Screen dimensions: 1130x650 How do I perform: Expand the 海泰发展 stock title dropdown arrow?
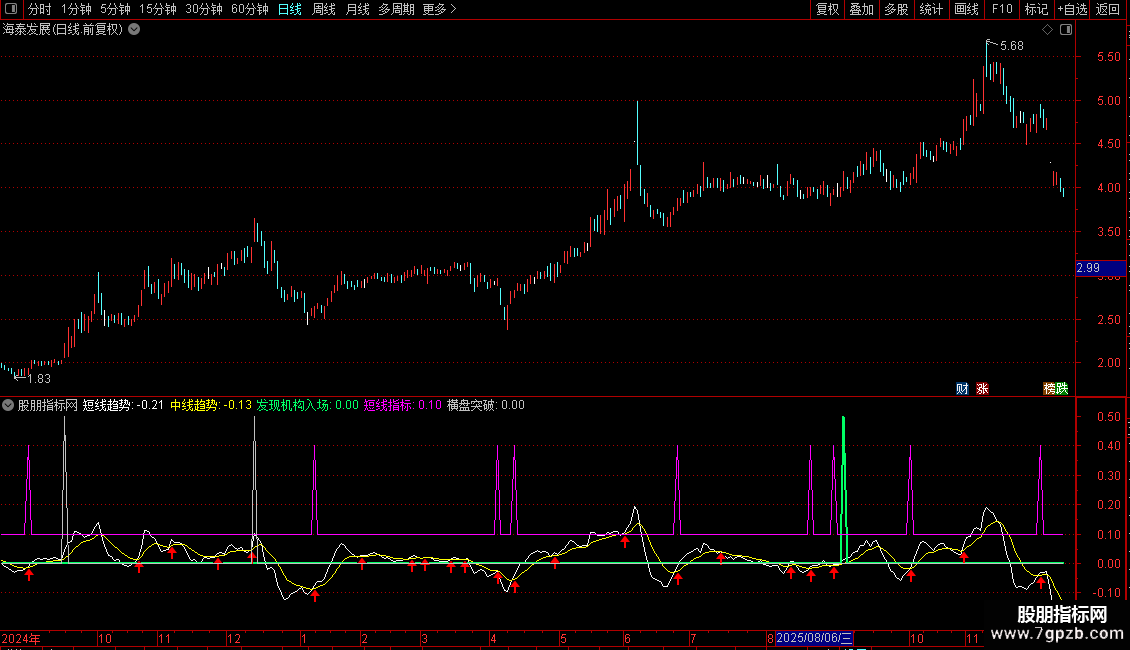tap(134, 30)
